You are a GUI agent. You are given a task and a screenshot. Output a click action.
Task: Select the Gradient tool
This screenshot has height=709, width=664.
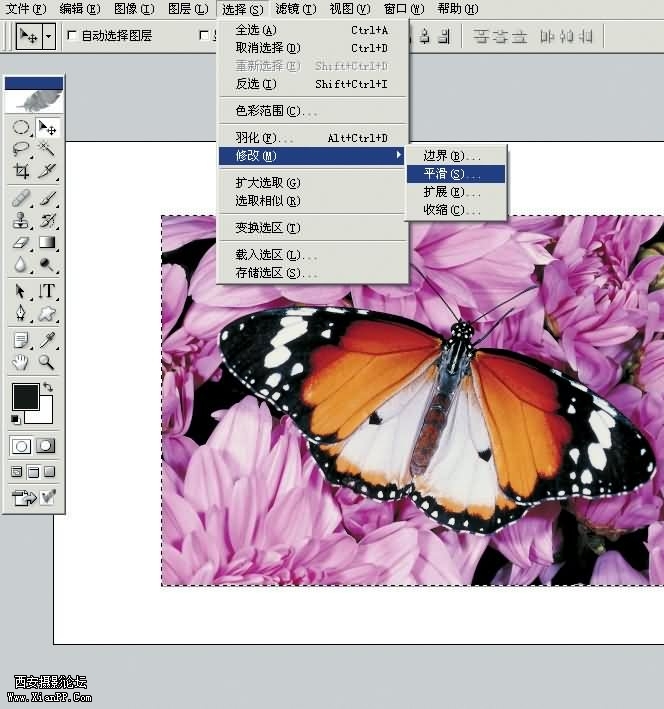[x=47, y=242]
